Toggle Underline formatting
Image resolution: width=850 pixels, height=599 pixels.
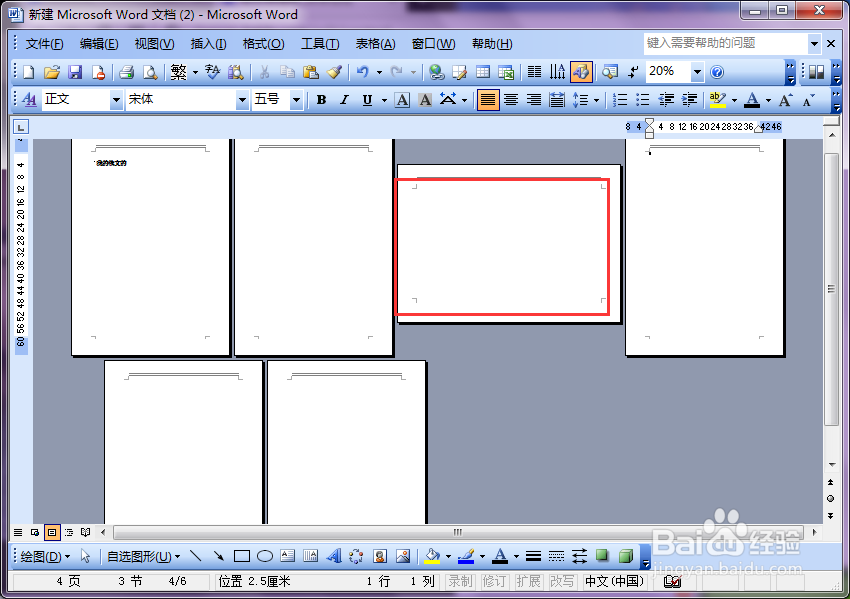(x=367, y=100)
